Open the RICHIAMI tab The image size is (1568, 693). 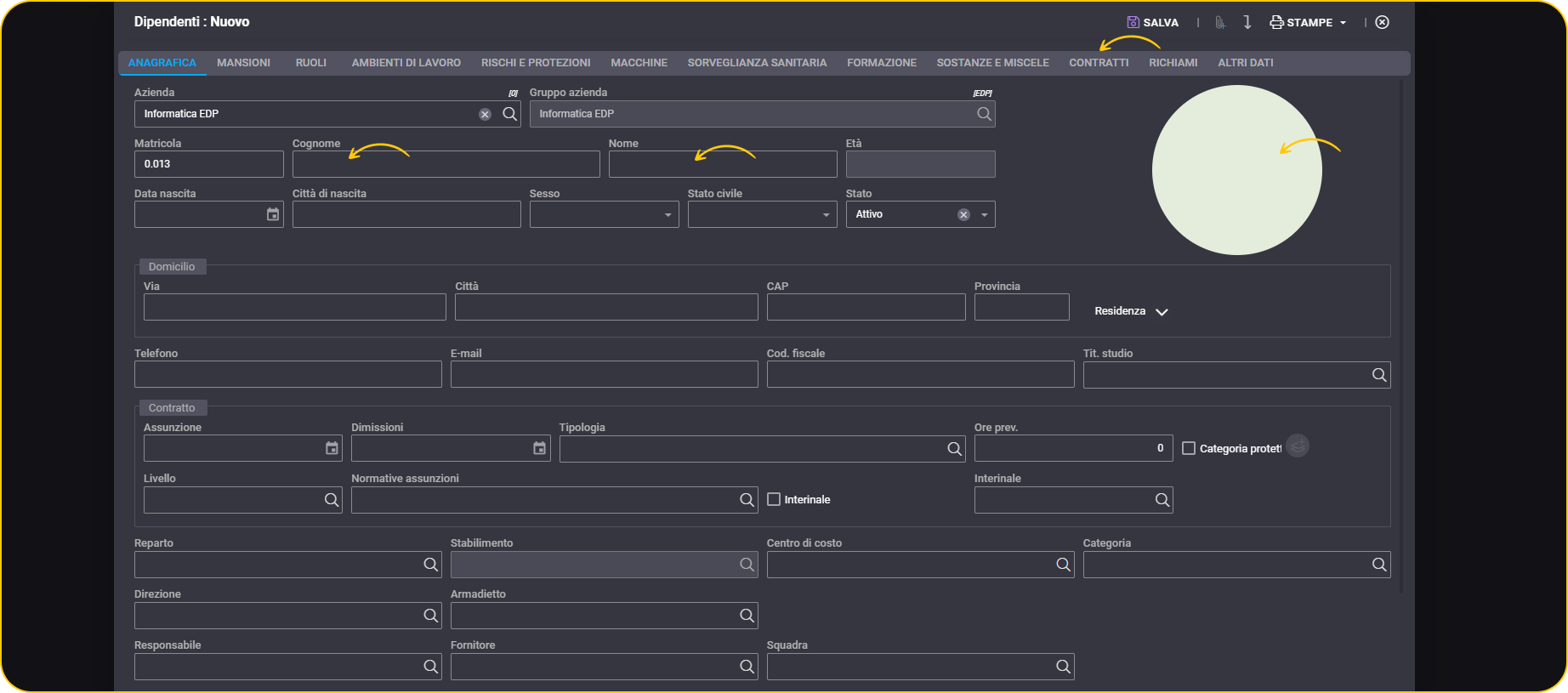tap(1173, 63)
